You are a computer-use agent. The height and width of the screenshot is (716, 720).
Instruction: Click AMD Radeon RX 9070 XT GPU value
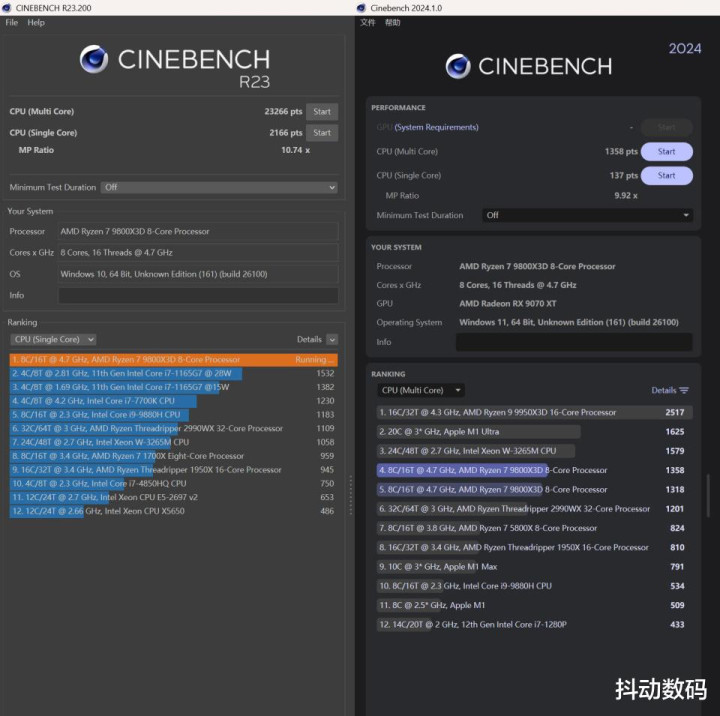[x=508, y=304]
